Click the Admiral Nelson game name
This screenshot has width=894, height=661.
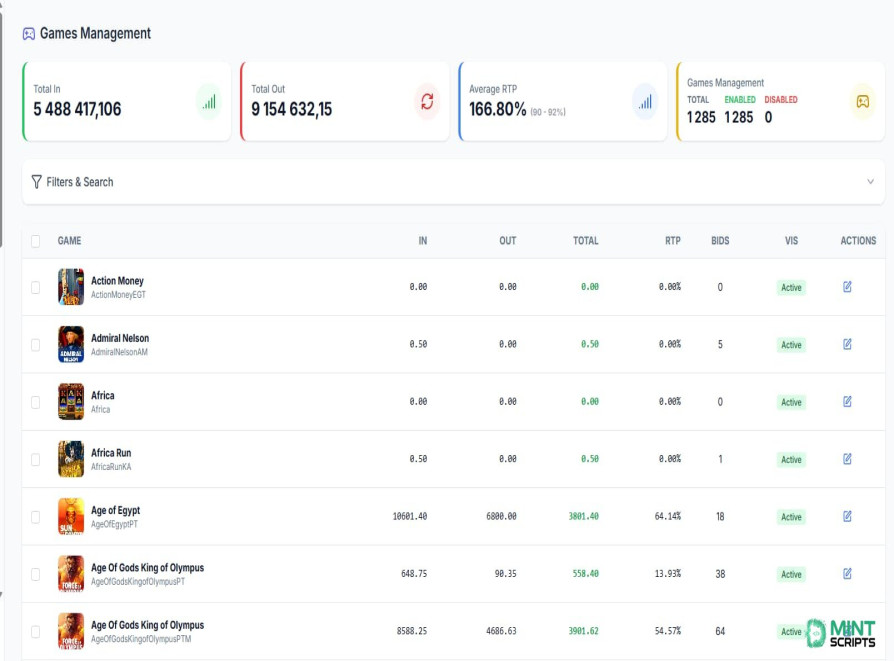(x=120, y=338)
